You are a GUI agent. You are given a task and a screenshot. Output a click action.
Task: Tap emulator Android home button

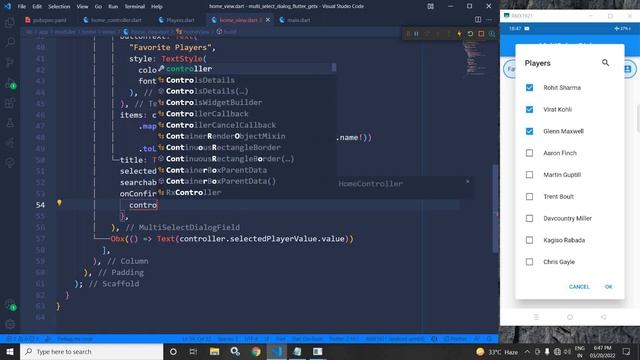570,317
